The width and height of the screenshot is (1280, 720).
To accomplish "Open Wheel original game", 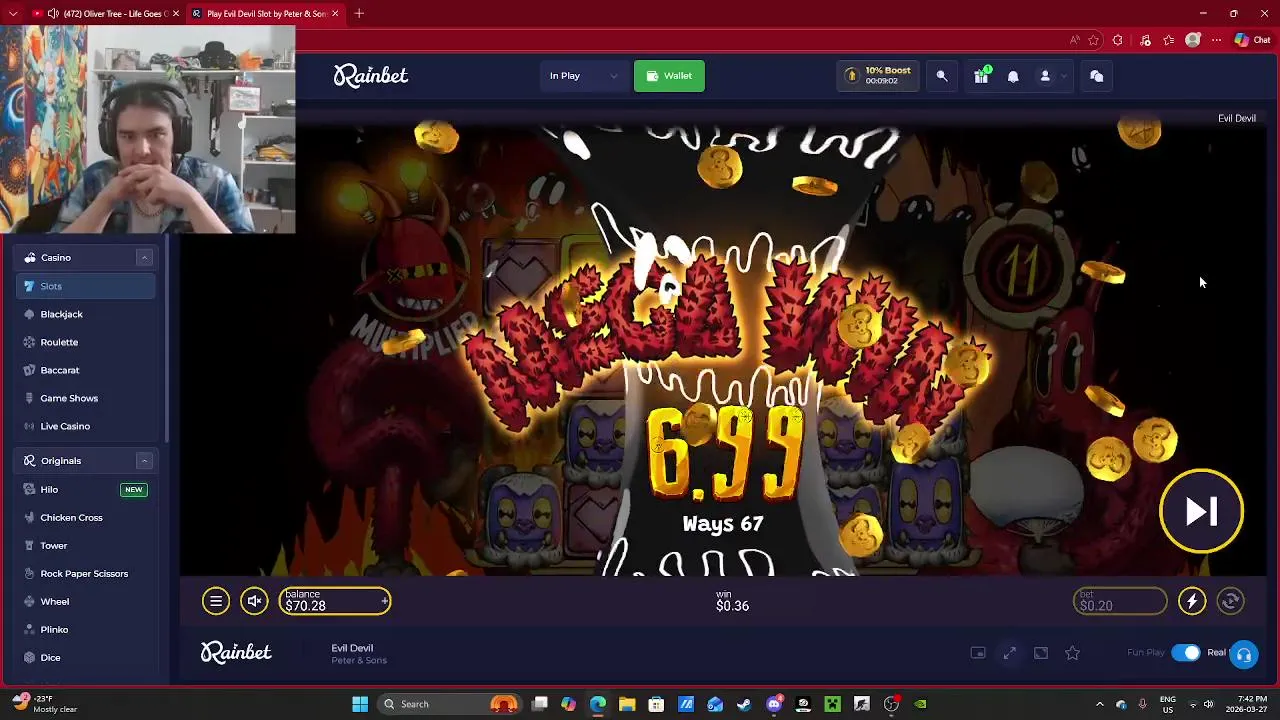I will [86, 601].
